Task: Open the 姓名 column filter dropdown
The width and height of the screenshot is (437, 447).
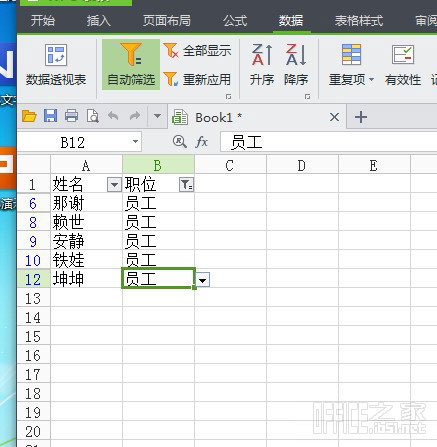Action: [x=114, y=184]
